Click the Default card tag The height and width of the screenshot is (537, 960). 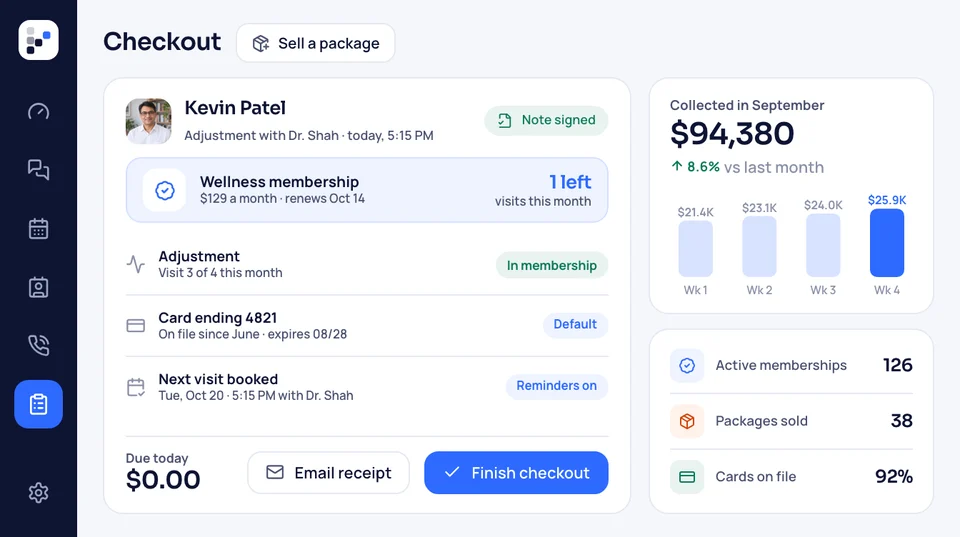(576, 325)
